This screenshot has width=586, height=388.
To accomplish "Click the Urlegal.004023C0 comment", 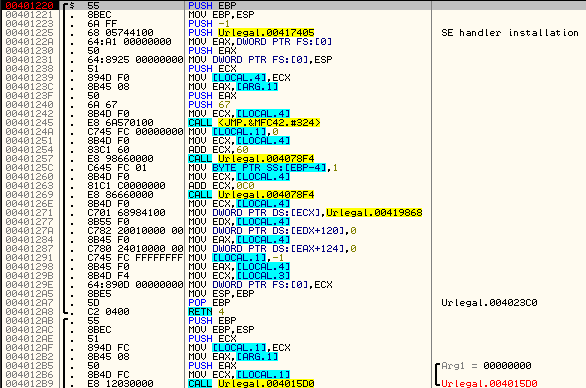I will 489,302.
